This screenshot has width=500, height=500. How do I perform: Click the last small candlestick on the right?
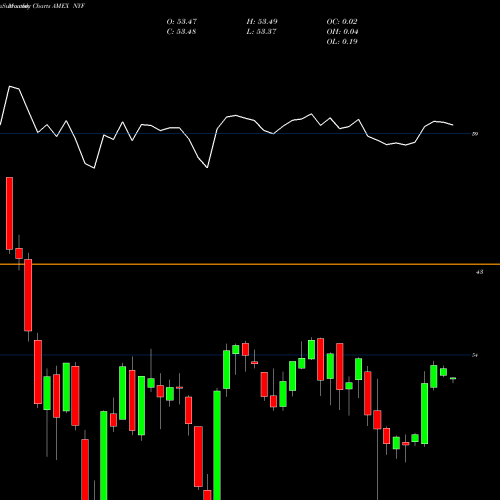point(453,379)
